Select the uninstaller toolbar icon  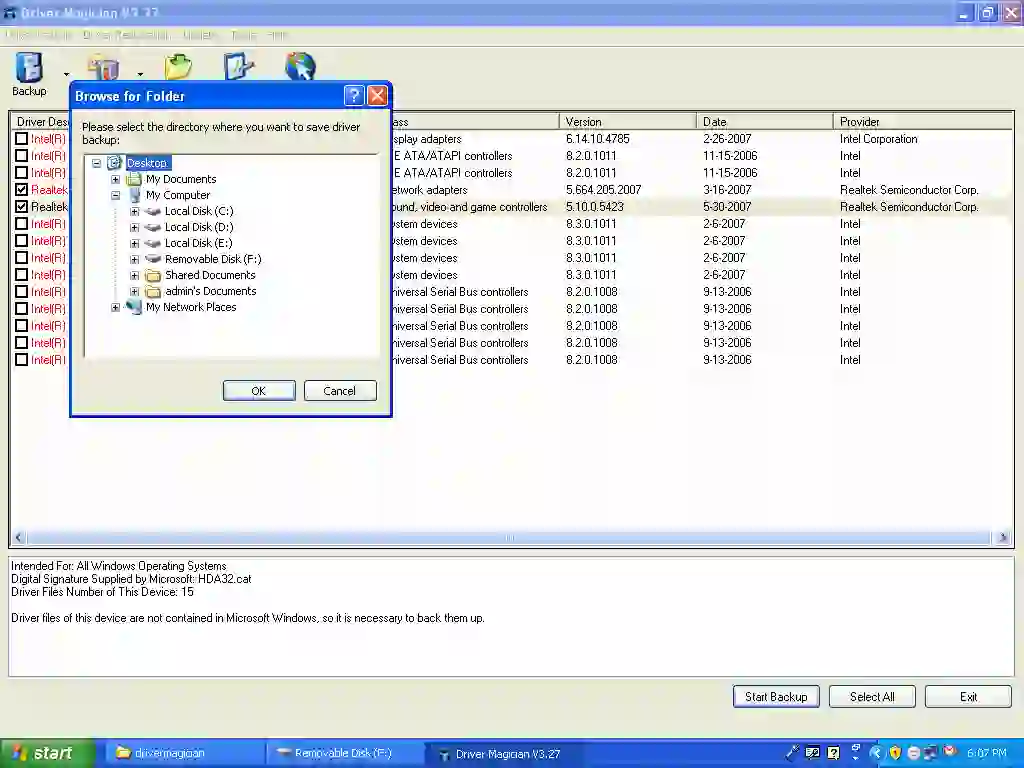point(238,67)
